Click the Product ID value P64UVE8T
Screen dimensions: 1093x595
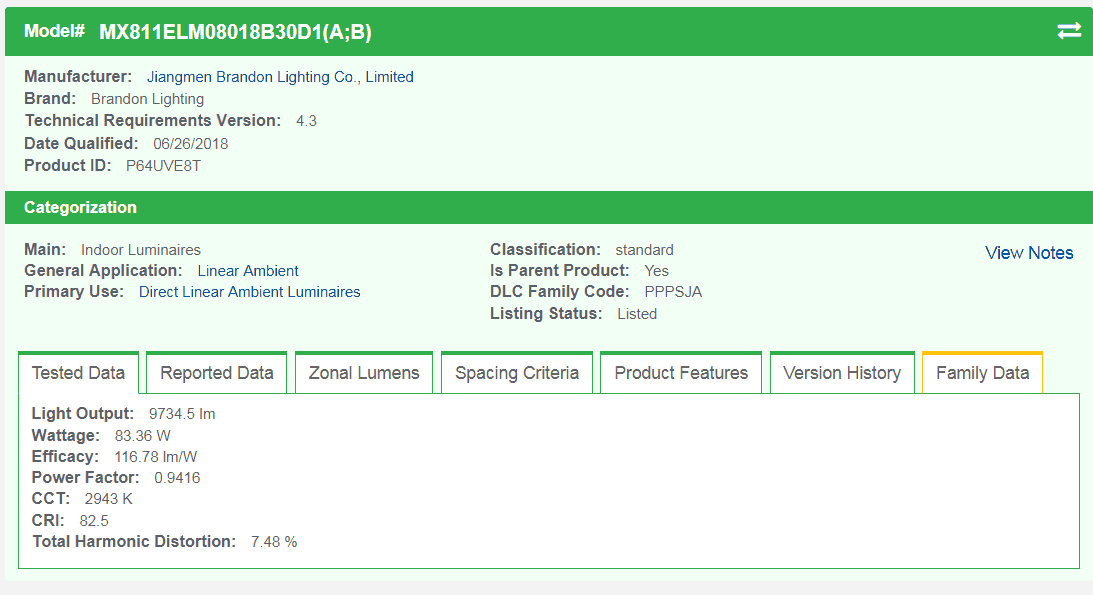pos(163,166)
